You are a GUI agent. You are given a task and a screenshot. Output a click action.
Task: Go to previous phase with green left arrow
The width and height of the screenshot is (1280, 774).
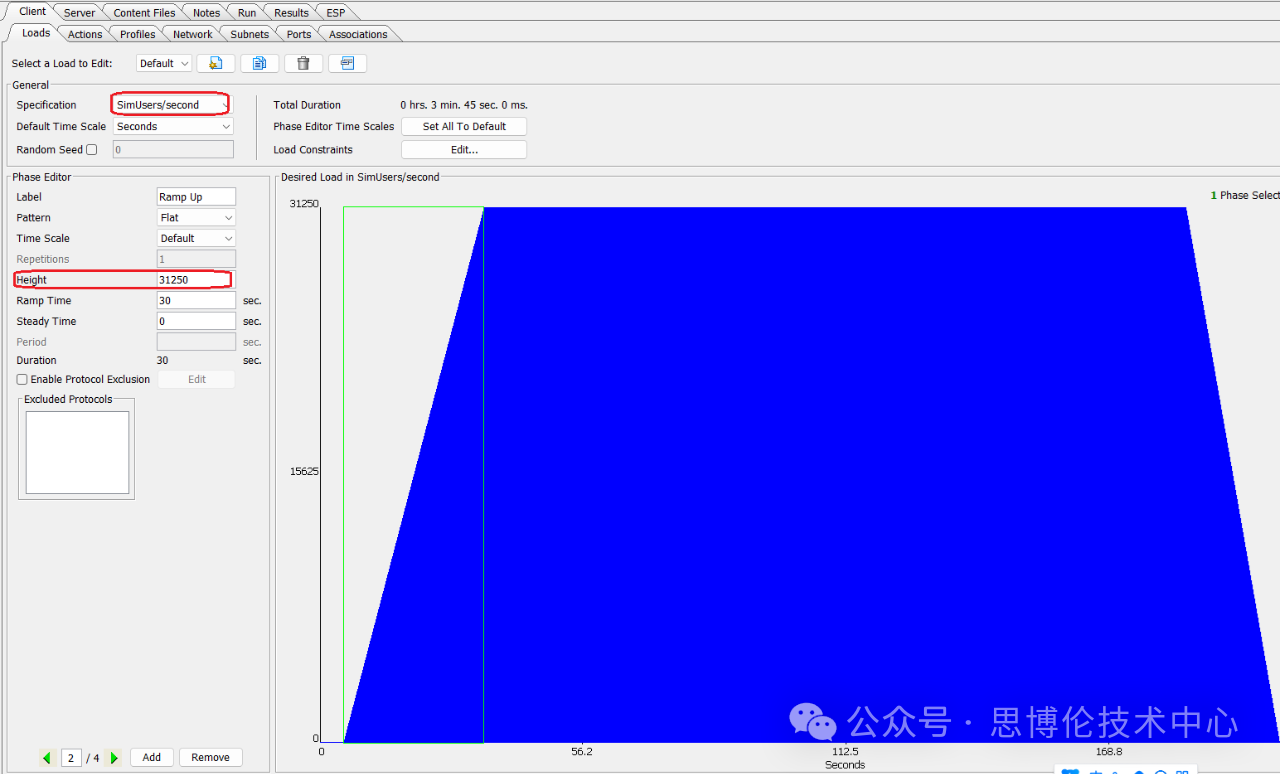click(x=46, y=758)
